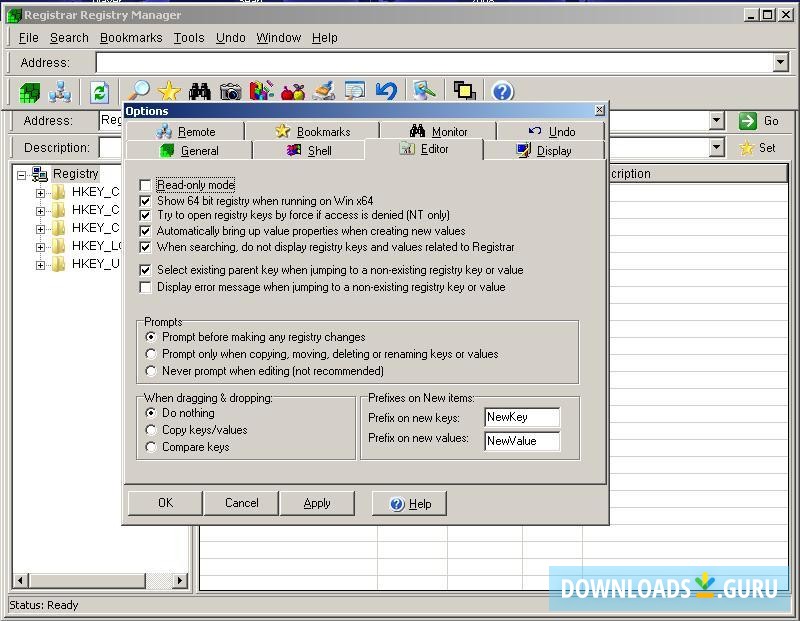Click the camera snapshot toolbar icon
The image size is (800, 621).
click(231, 92)
